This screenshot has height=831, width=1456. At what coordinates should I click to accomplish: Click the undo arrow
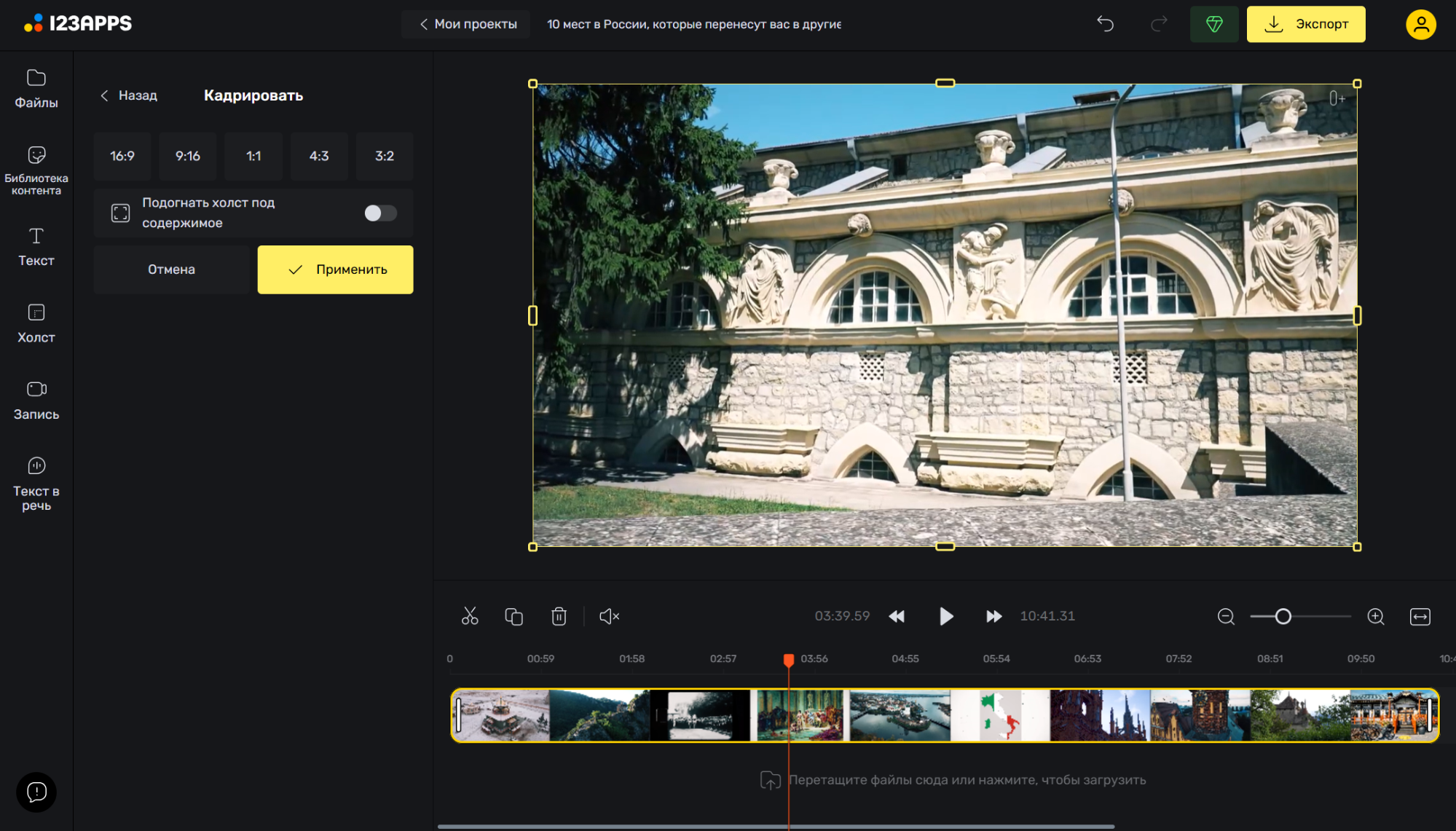coord(1105,24)
